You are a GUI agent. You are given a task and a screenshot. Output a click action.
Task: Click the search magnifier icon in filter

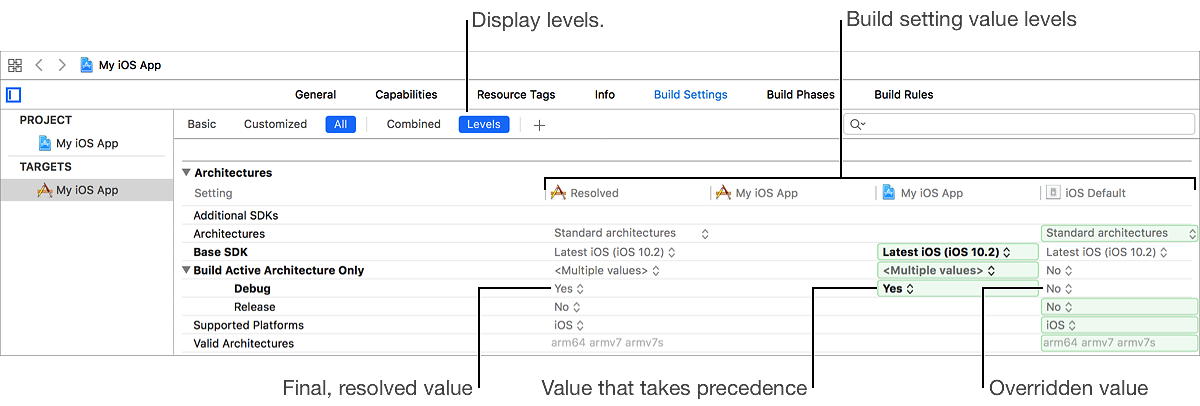857,124
